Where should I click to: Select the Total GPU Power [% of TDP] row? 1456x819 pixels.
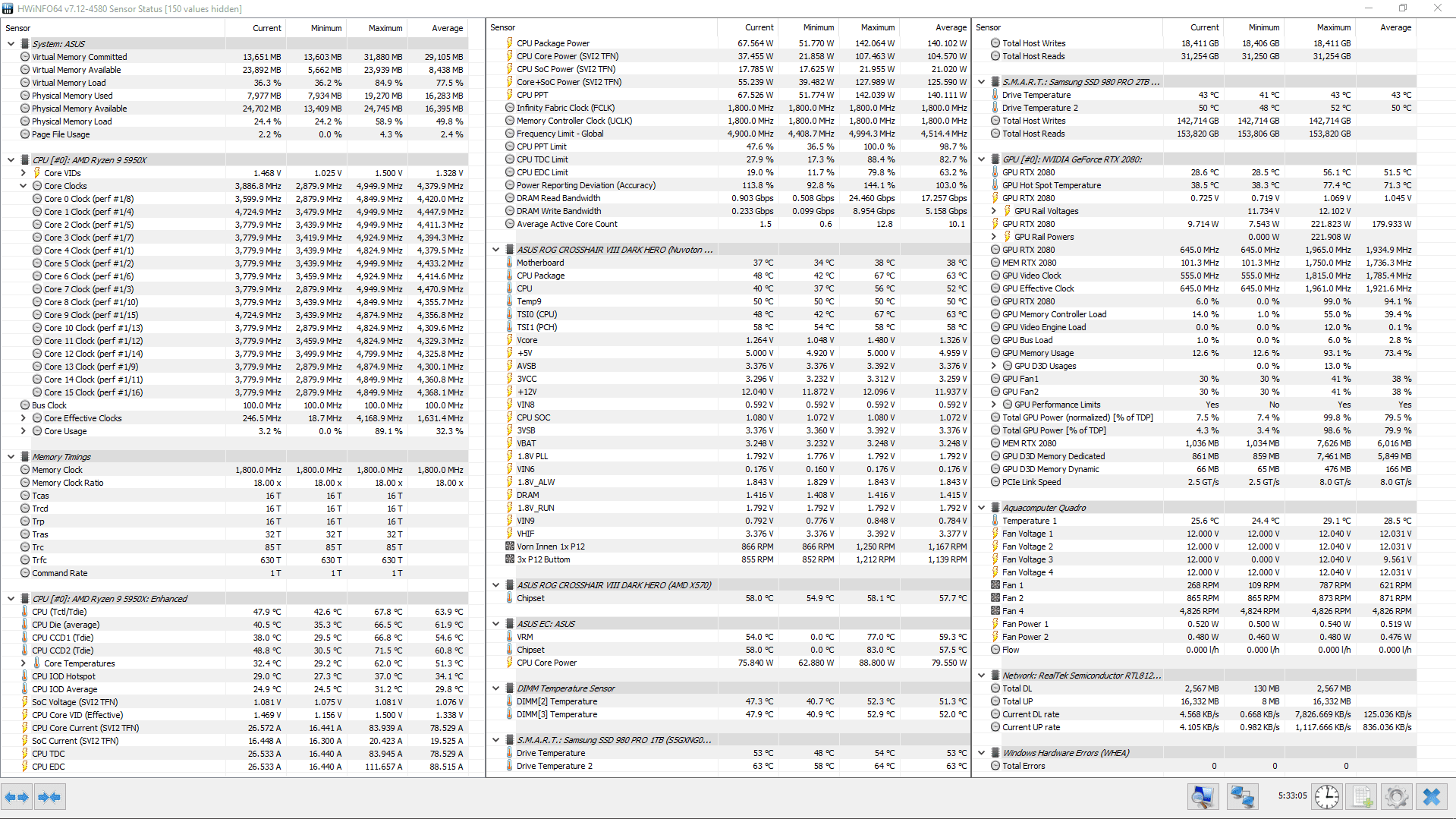coord(1195,430)
